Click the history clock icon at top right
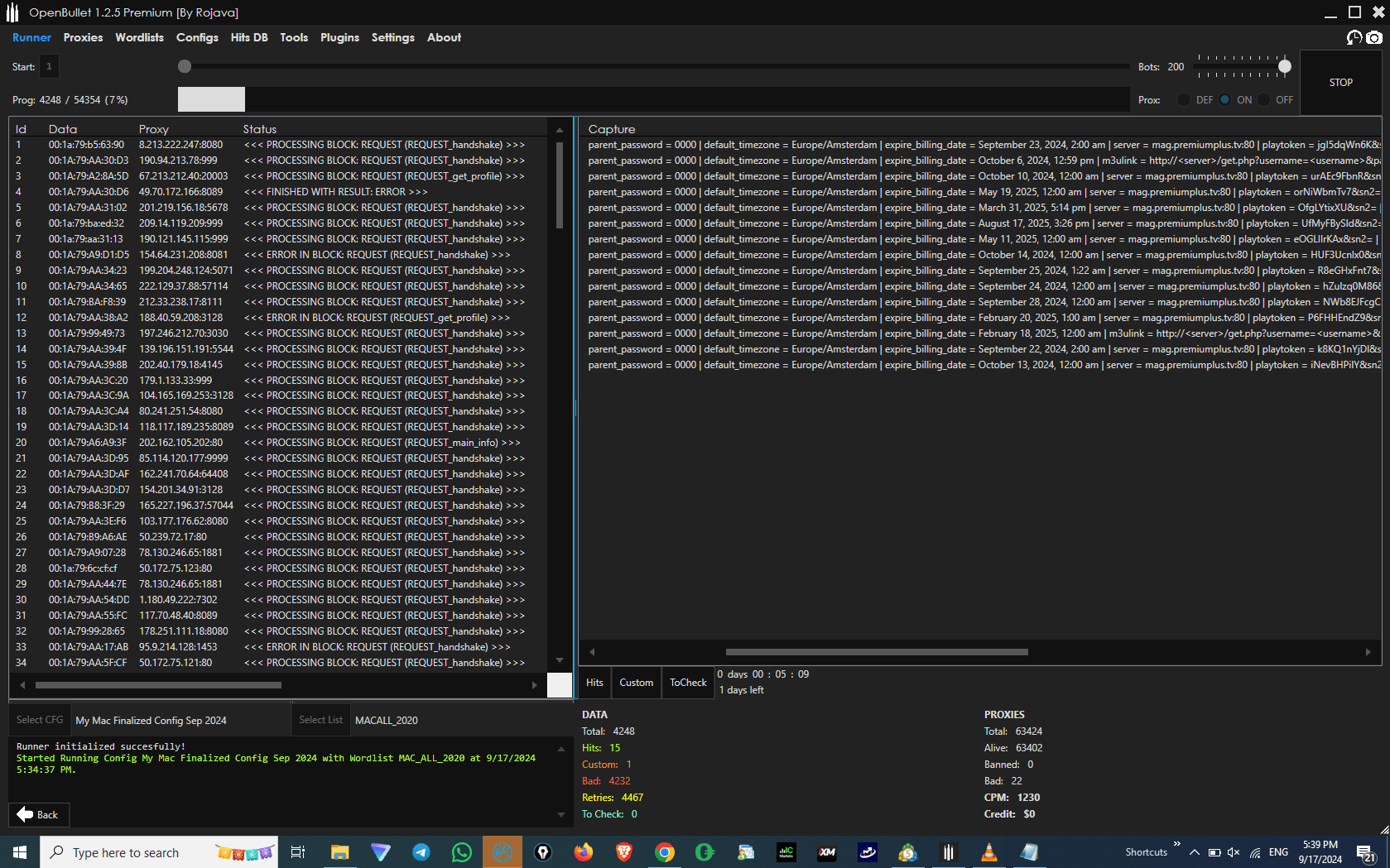Screen dimensions: 1390x868 (1354, 38)
